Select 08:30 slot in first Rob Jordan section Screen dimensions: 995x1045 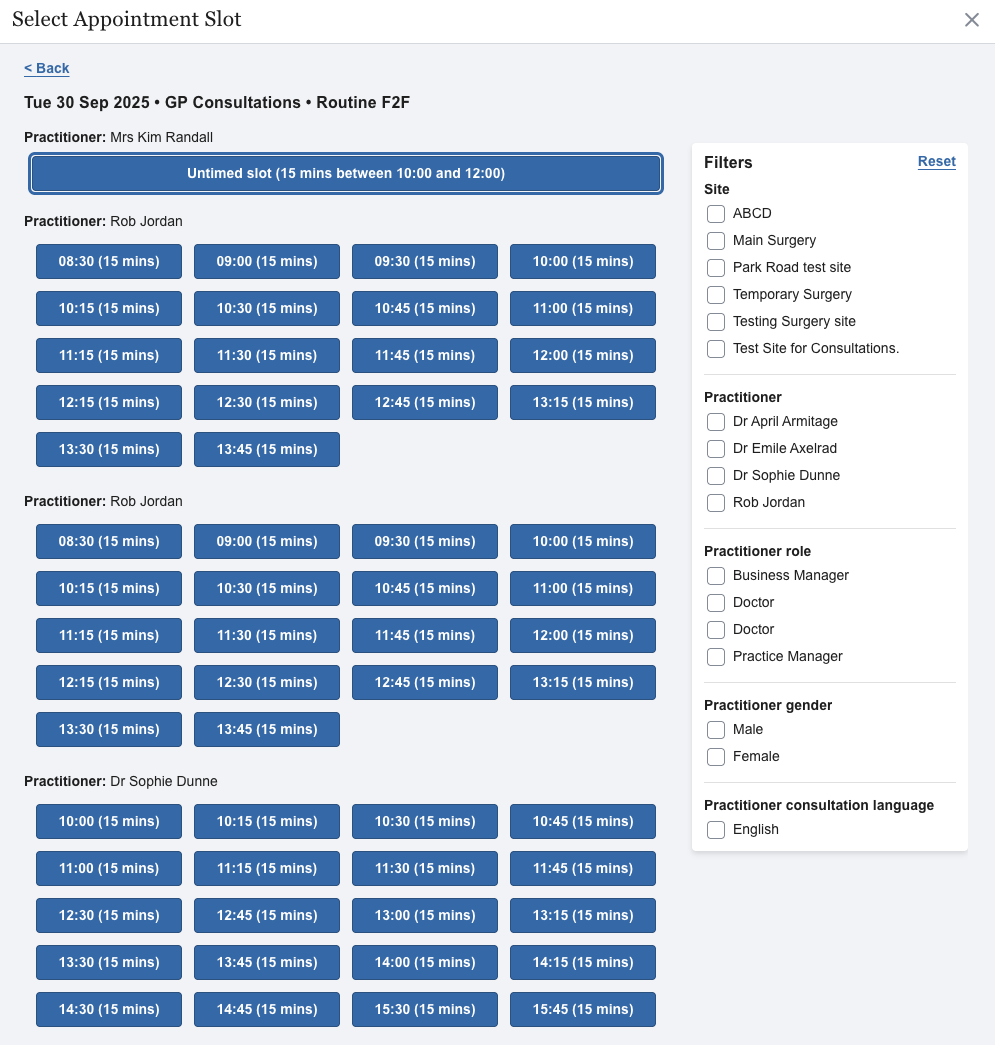(109, 261)
